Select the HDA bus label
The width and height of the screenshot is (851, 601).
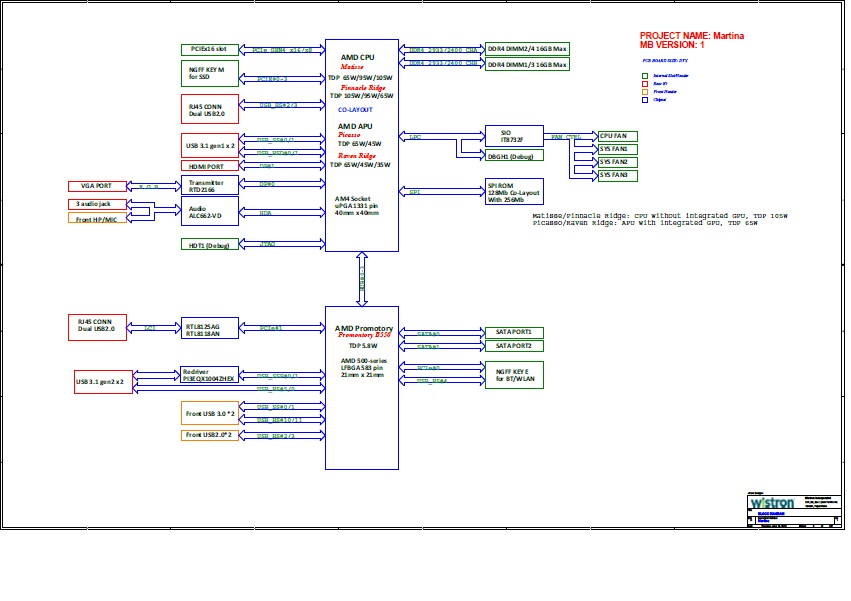coord(265,213)
